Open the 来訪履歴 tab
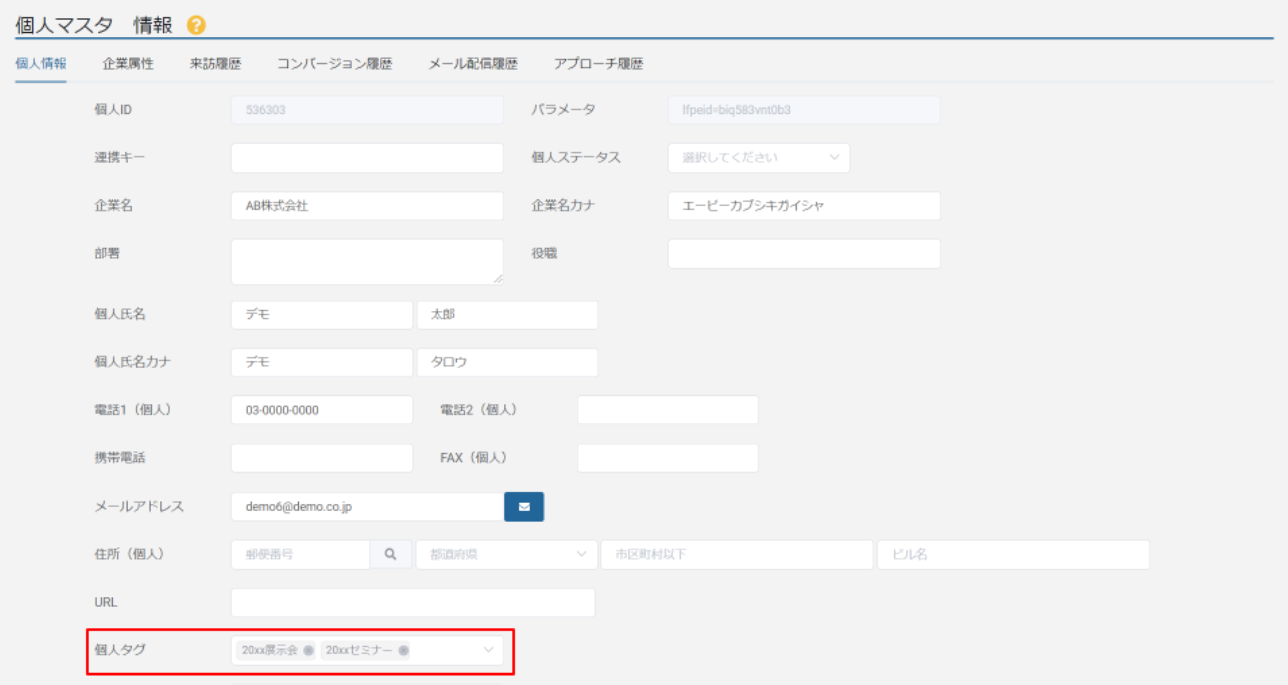The width and height of the screenshot is (1288, 685). click(x=215, y=64)
